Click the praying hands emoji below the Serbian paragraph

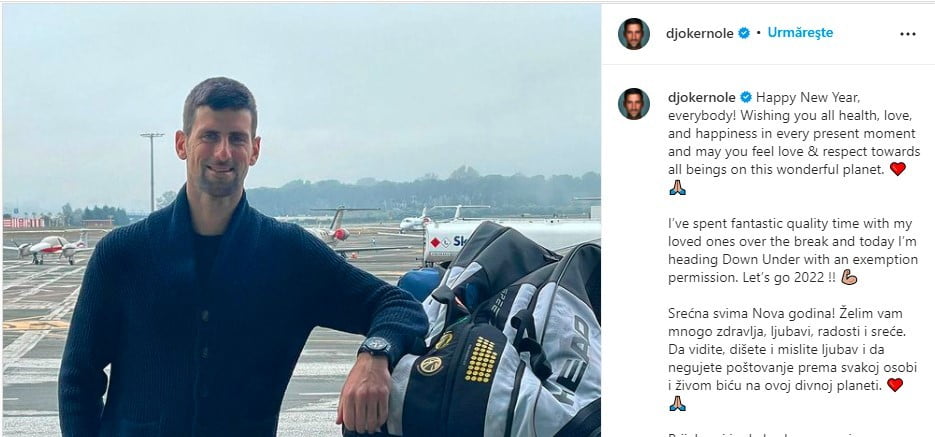pyautogui.click(x=677, y=403)
